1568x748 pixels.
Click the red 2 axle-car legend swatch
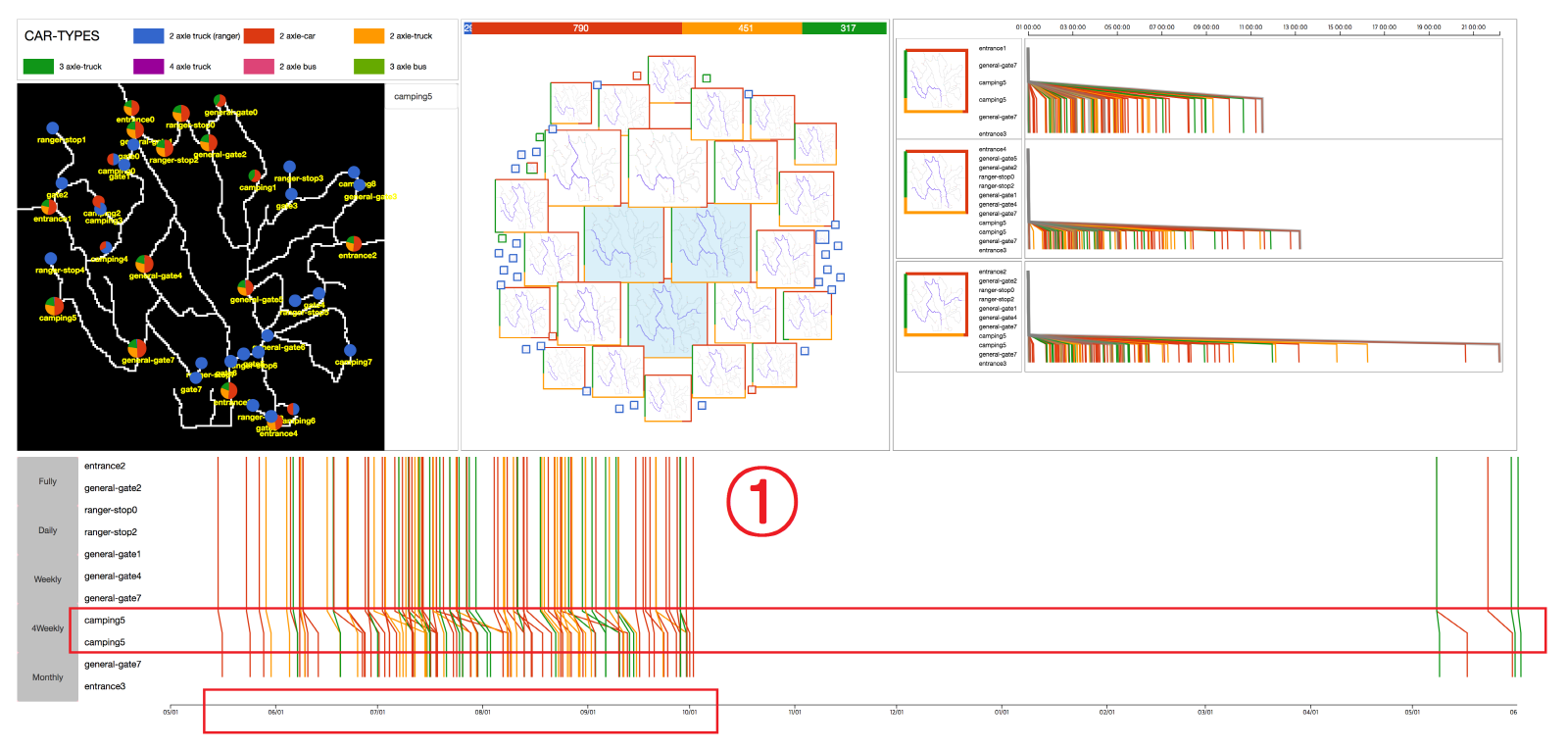[x=259, y=36]
